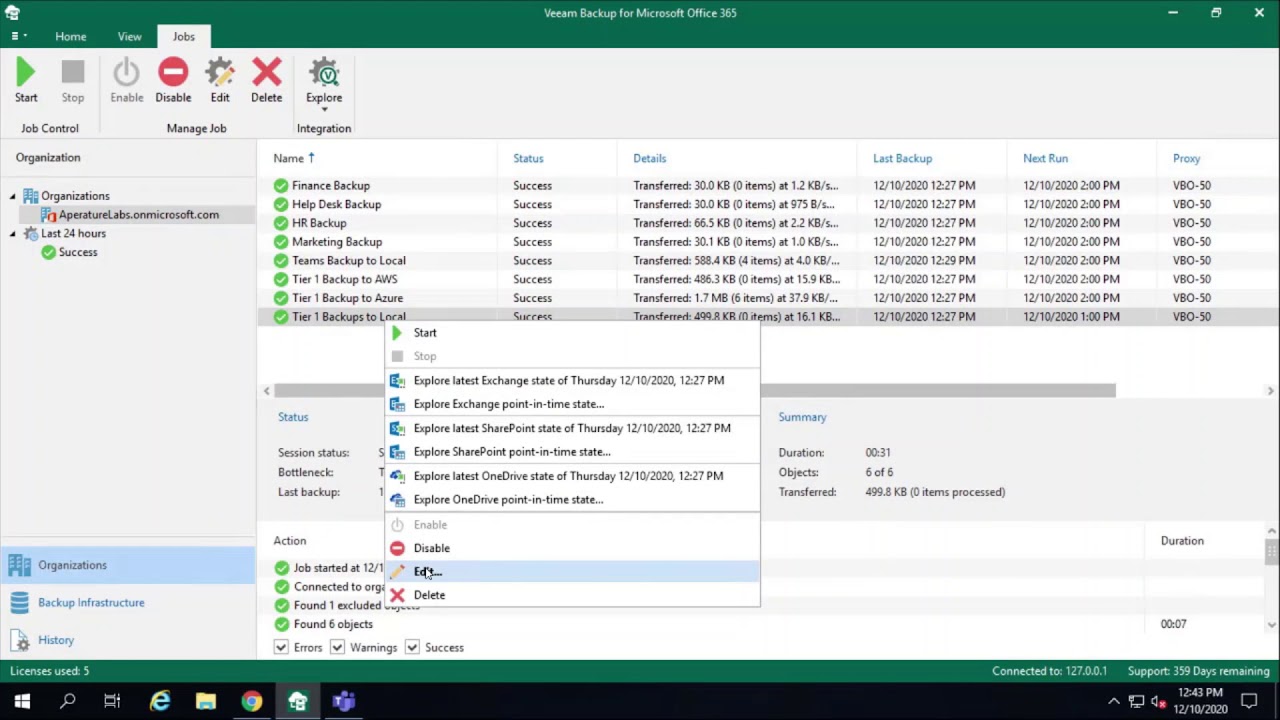Image resolution: width=1280 pixels, height=720 pixels.
Task: Select Success under Last 24 hours
Action: pyautogui.click(x=69, y=252)
